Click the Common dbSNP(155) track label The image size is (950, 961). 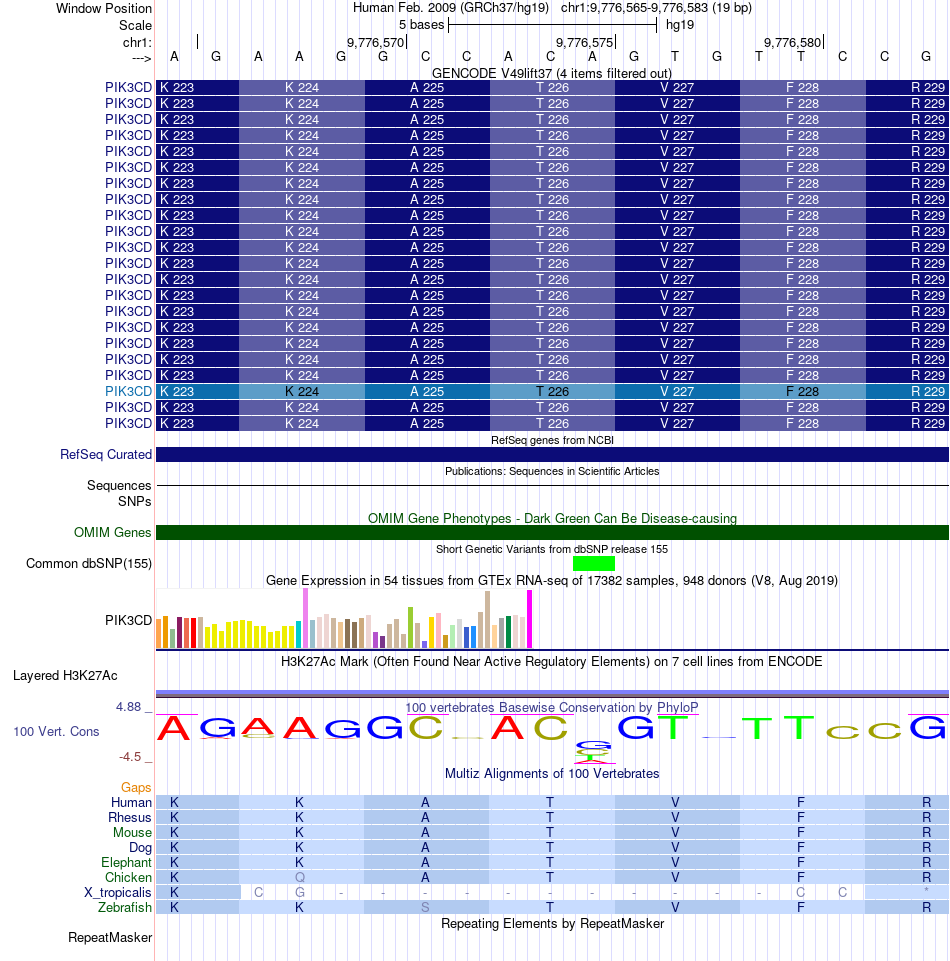(89, 564)
